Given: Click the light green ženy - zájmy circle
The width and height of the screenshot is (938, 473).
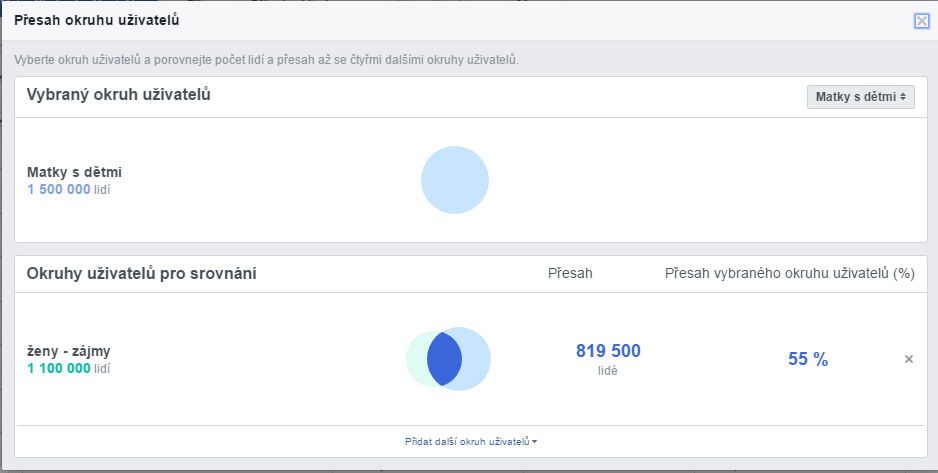Looking at the screenshot, I should (x=416, y=359).
